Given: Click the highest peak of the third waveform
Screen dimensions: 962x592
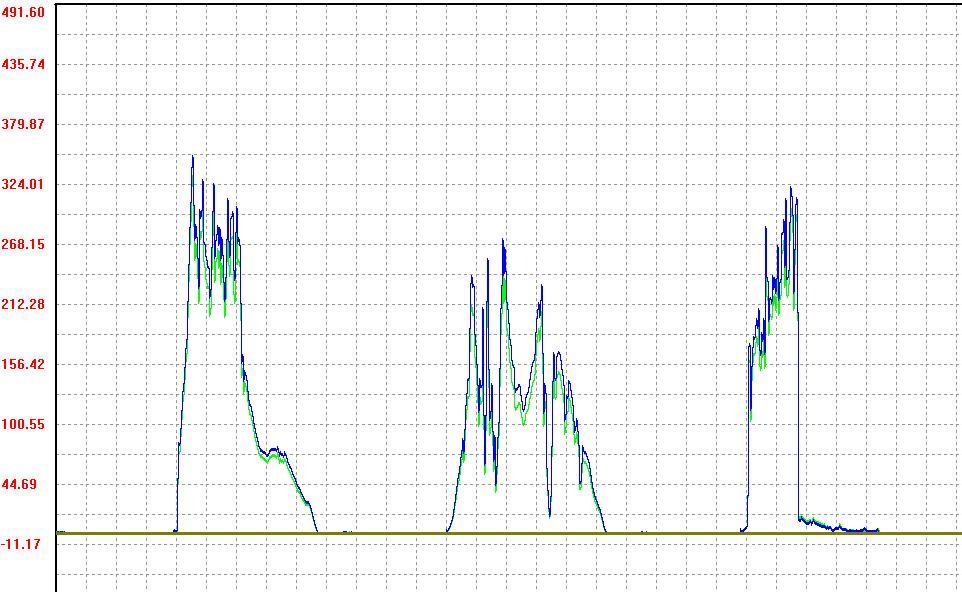Looking at the screenshot, I should [x=790, y=188].
